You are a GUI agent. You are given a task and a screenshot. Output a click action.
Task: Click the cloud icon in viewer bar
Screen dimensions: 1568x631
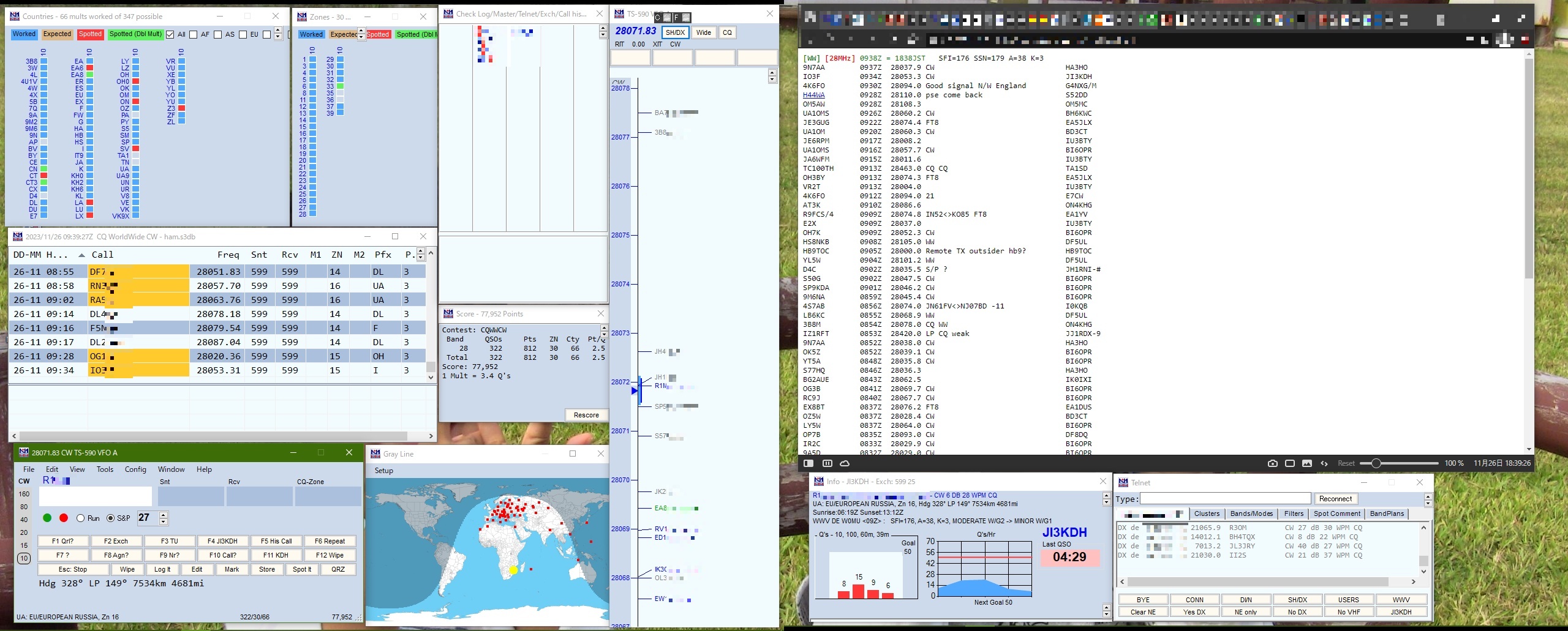click(845, 463)
